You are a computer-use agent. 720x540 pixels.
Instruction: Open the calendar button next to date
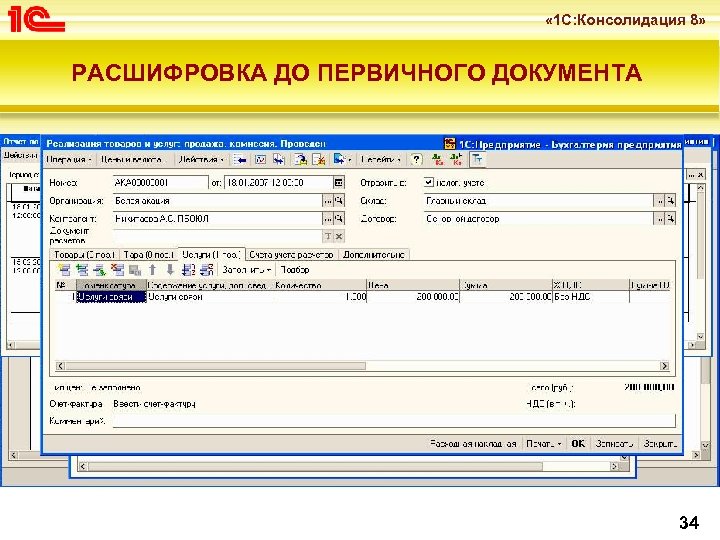pyautogui.click(x=338, y=182)
